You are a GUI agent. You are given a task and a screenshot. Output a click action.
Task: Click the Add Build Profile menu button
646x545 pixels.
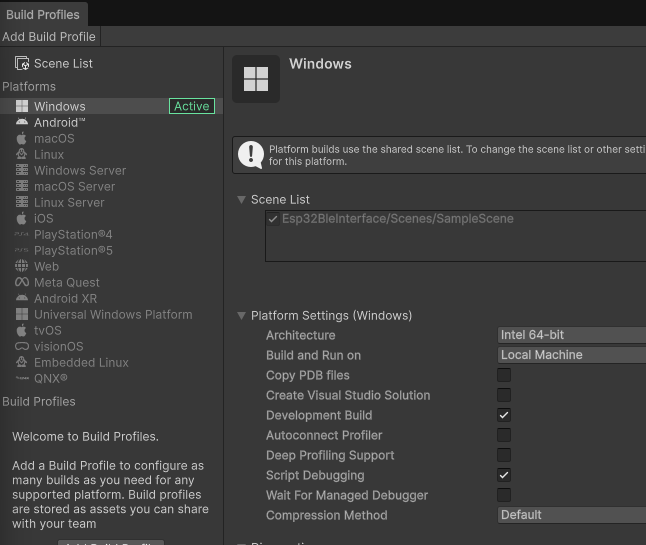49,37
